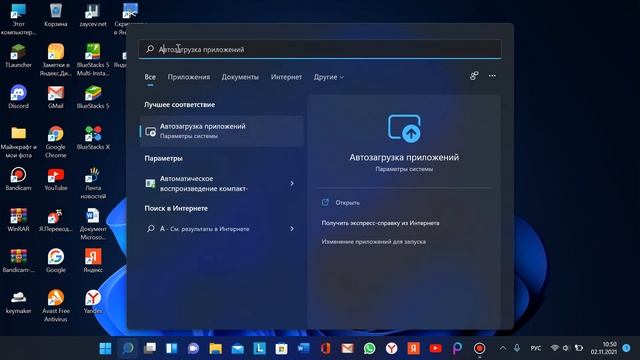Open Яндекс desktop shortcut
Screen dimensions: 640x360
click(93, 261)
